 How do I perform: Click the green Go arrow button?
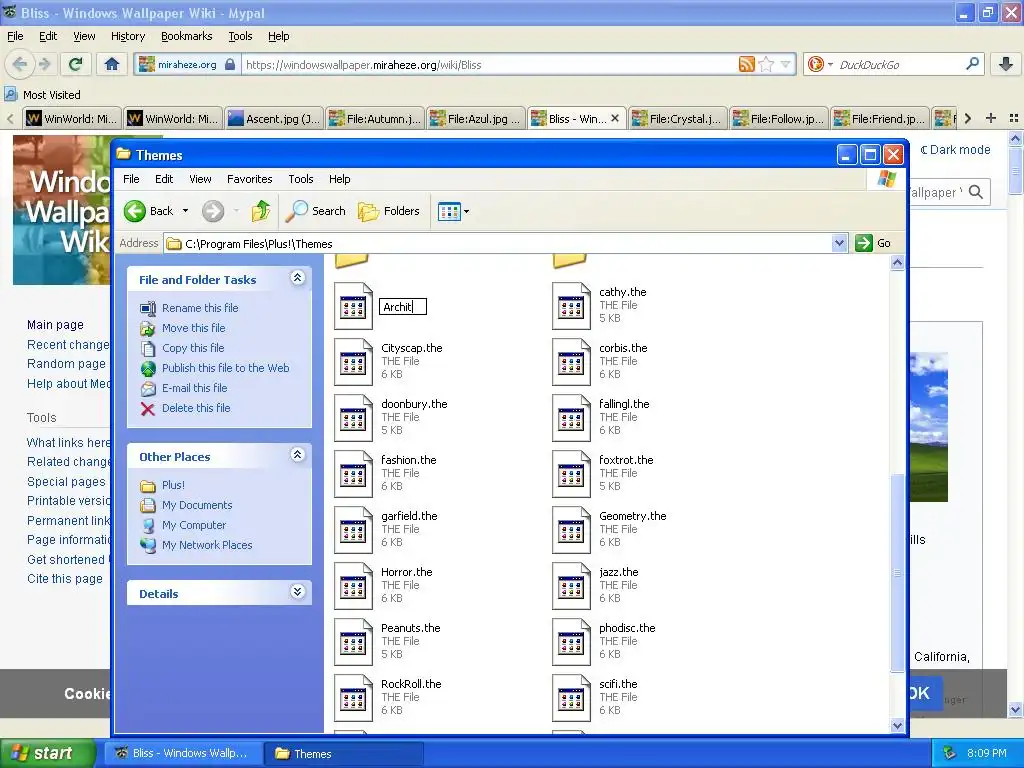863,243
